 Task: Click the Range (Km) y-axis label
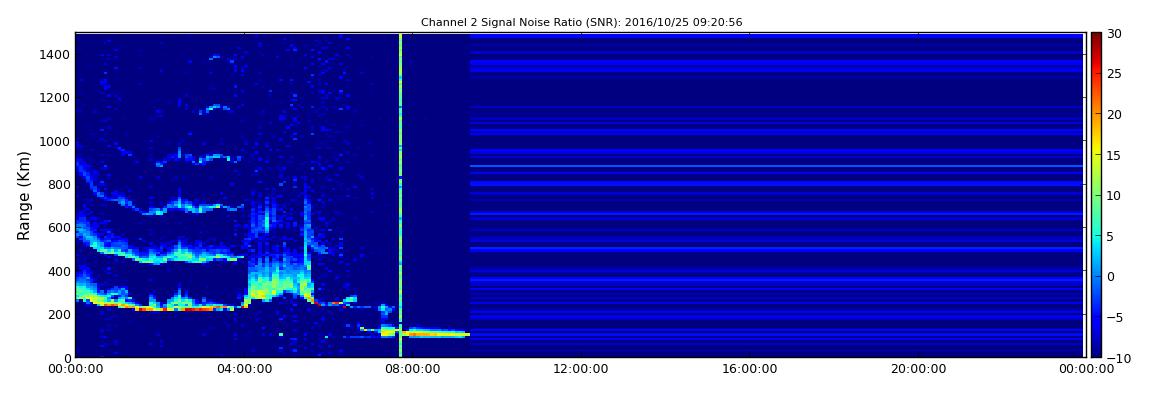pyautogui.click(x=24, y=196)
